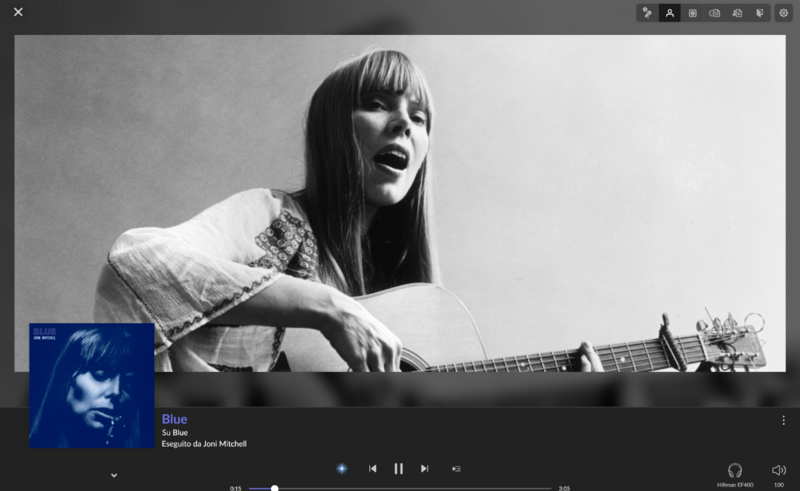
Task: Open the play queue list icon
Action: coord(456,469)
